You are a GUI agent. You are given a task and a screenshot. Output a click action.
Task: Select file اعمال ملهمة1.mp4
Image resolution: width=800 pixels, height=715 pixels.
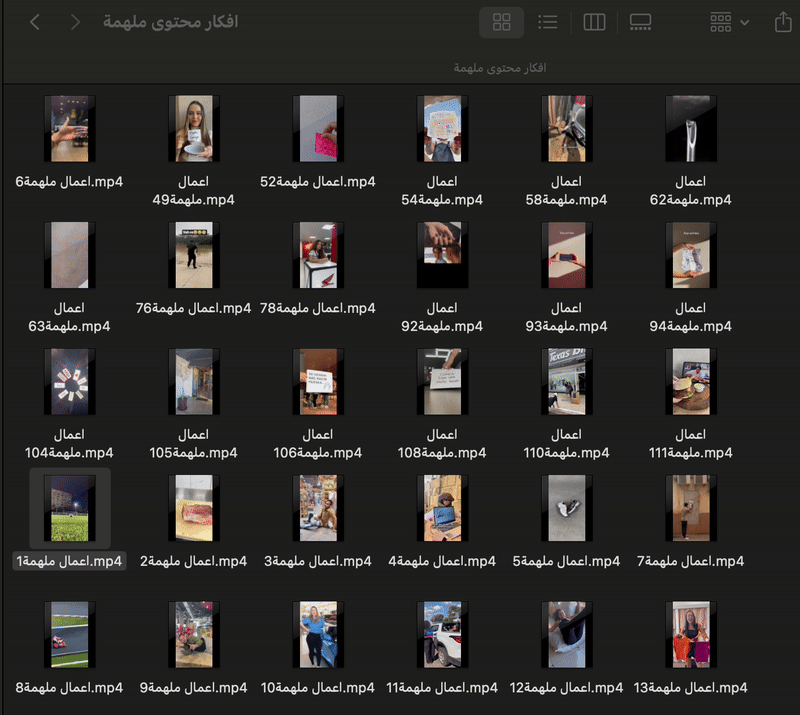tap(69, 508)
